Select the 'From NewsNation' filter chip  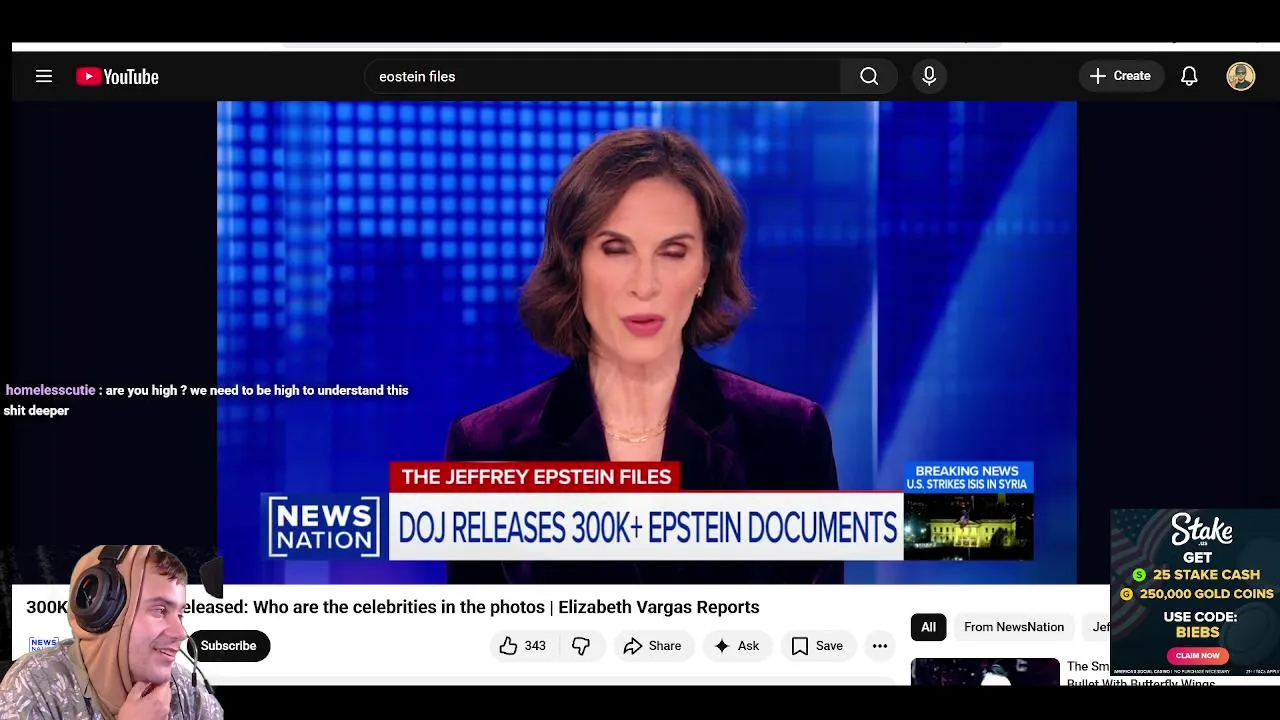click(x=1014, y=627)
